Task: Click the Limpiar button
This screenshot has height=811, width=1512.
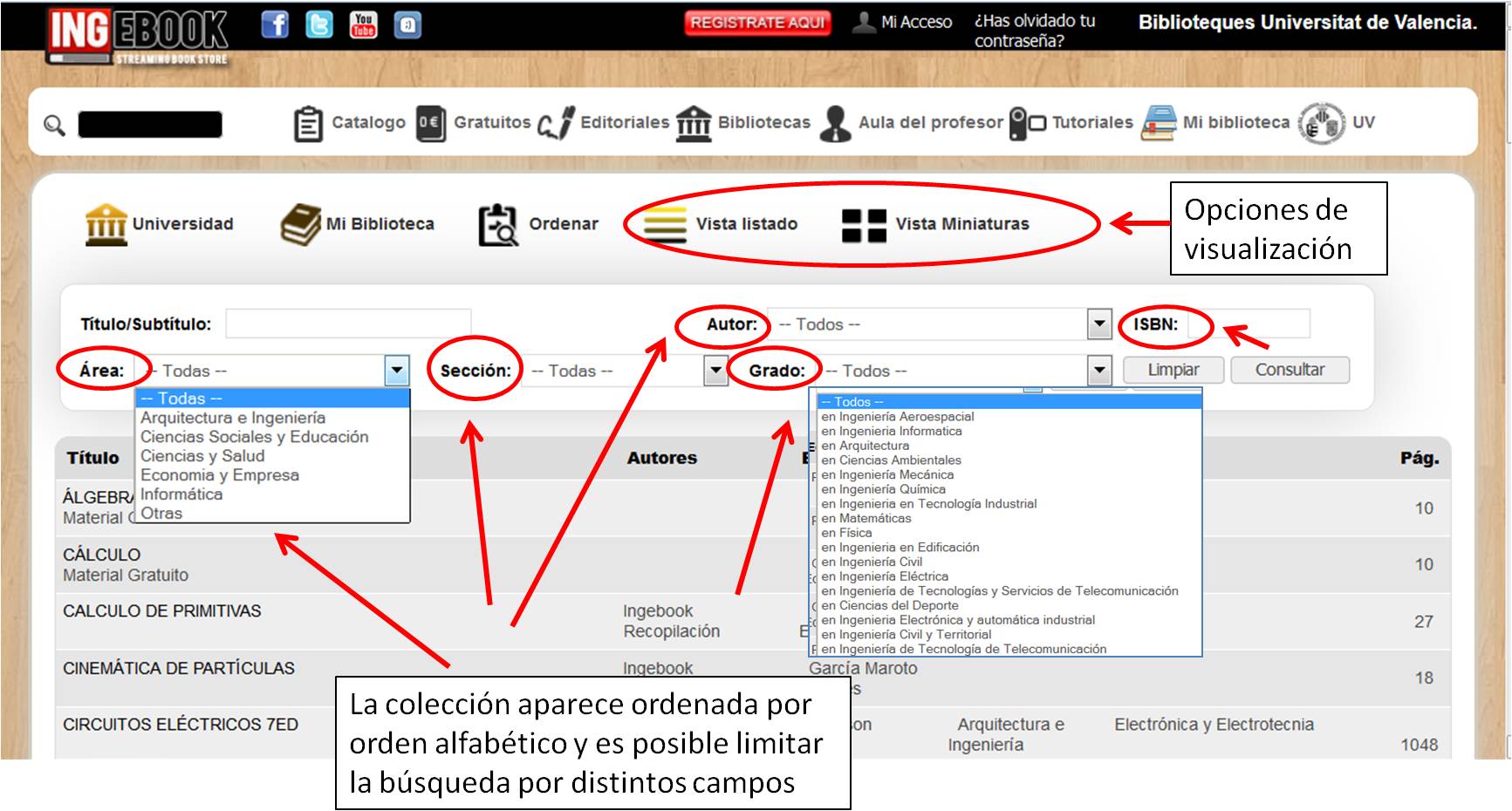Action: [x=1173, y=370]
